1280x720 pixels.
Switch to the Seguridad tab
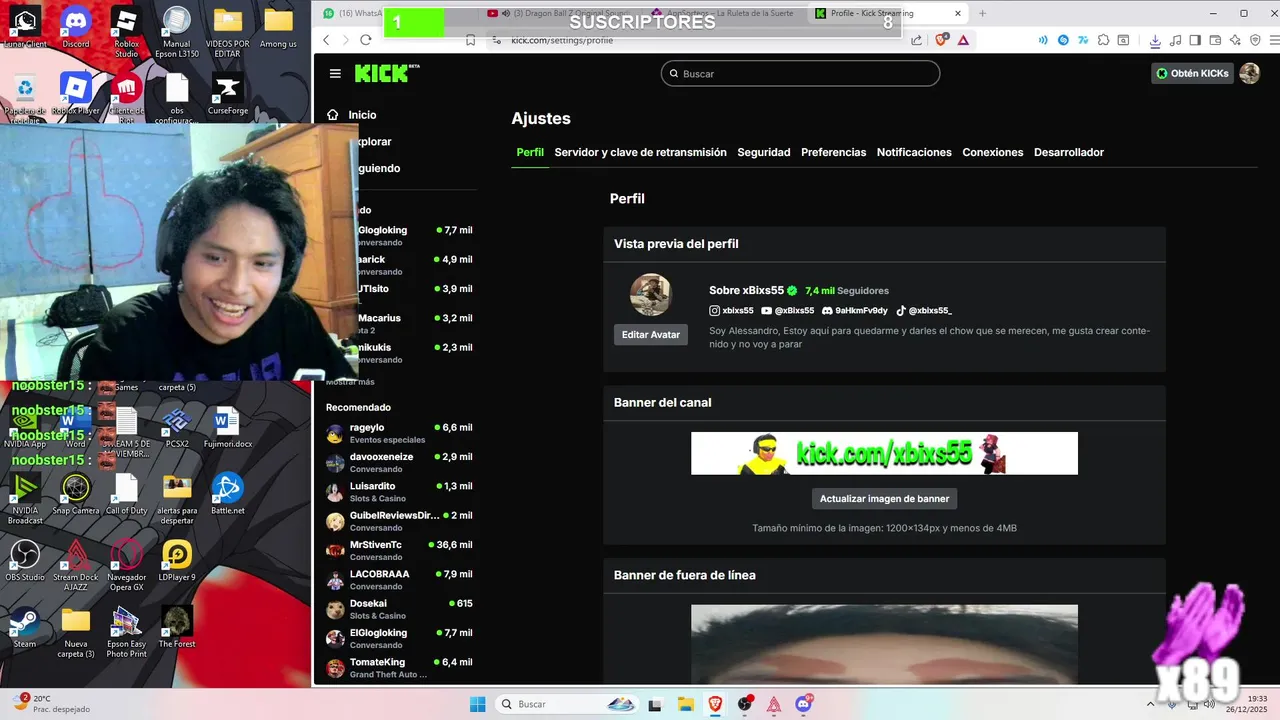[x=764, y=152]
